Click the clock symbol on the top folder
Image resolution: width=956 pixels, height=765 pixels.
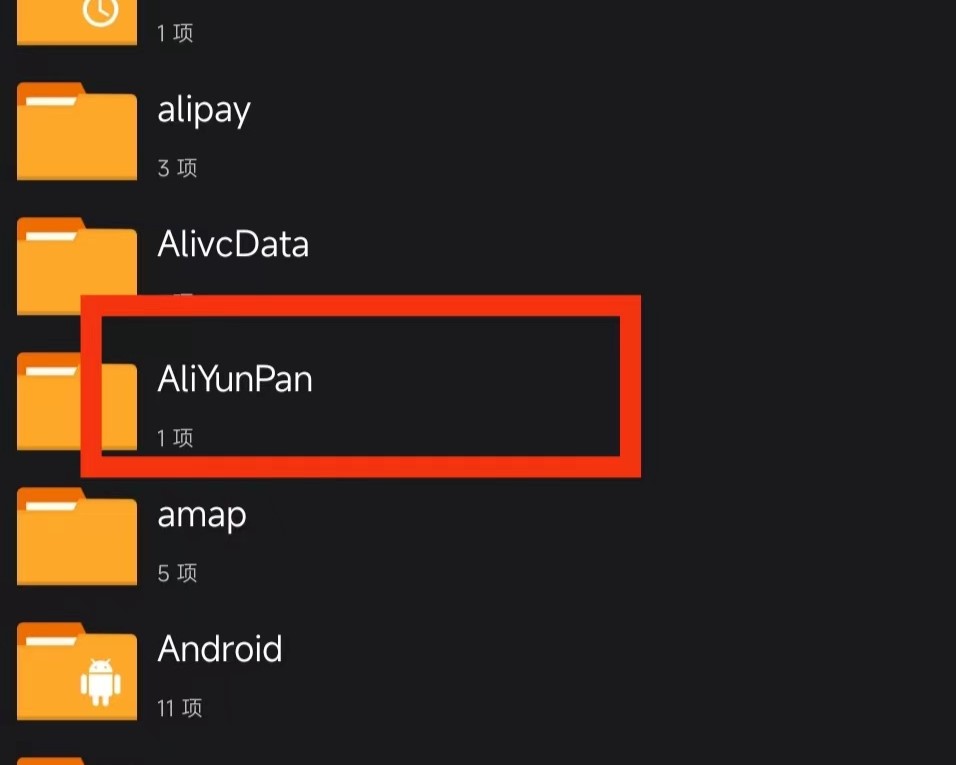click(x=101, y=12)
